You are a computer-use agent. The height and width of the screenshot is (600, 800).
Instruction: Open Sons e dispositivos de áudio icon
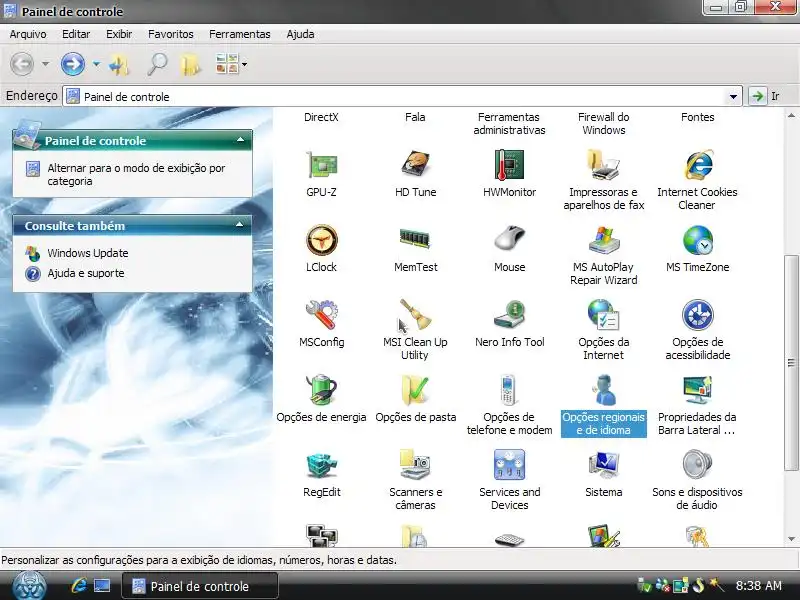[x=697, y=465]
